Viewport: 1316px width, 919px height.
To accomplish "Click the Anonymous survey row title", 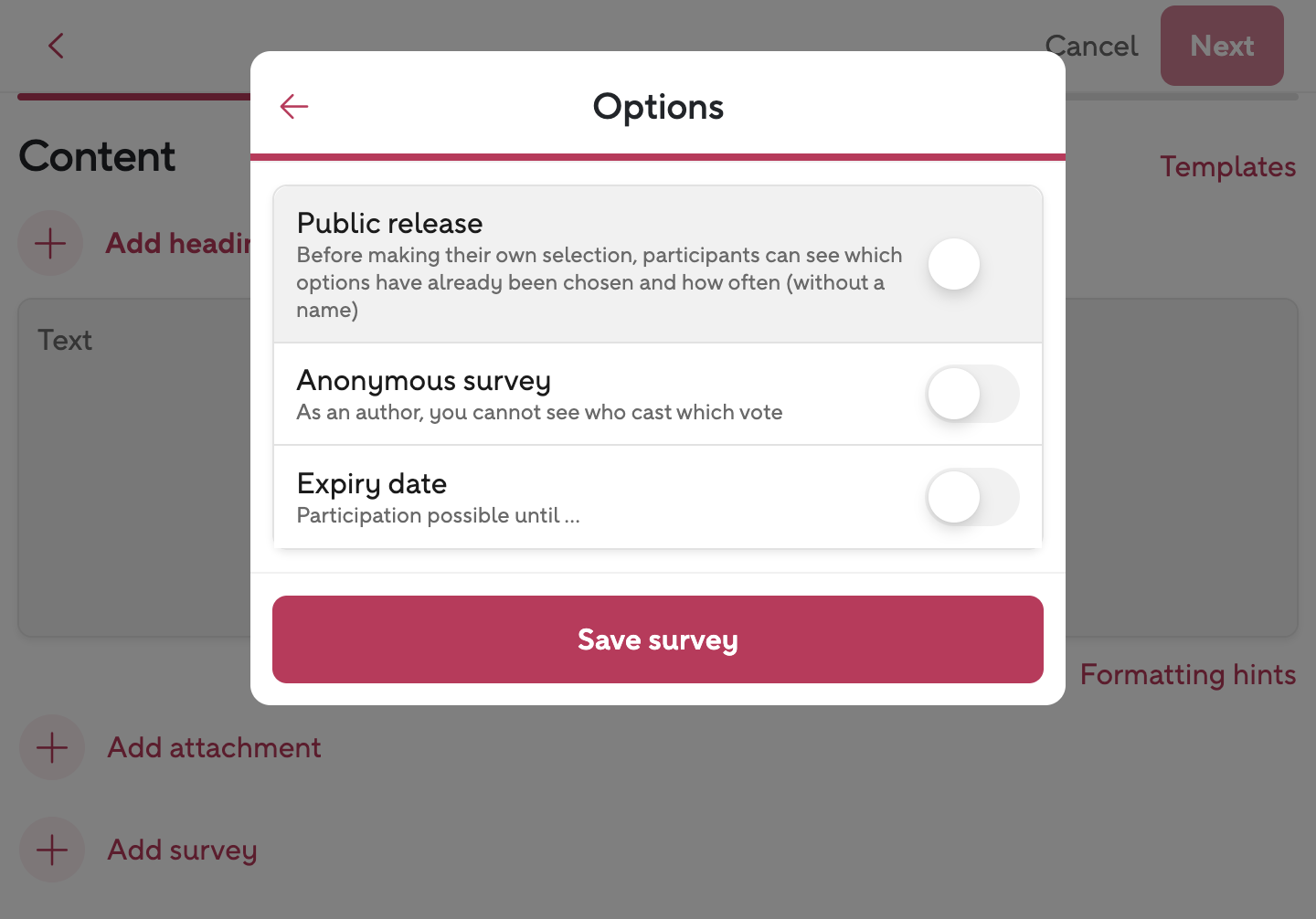I will (x=424, y=380).
